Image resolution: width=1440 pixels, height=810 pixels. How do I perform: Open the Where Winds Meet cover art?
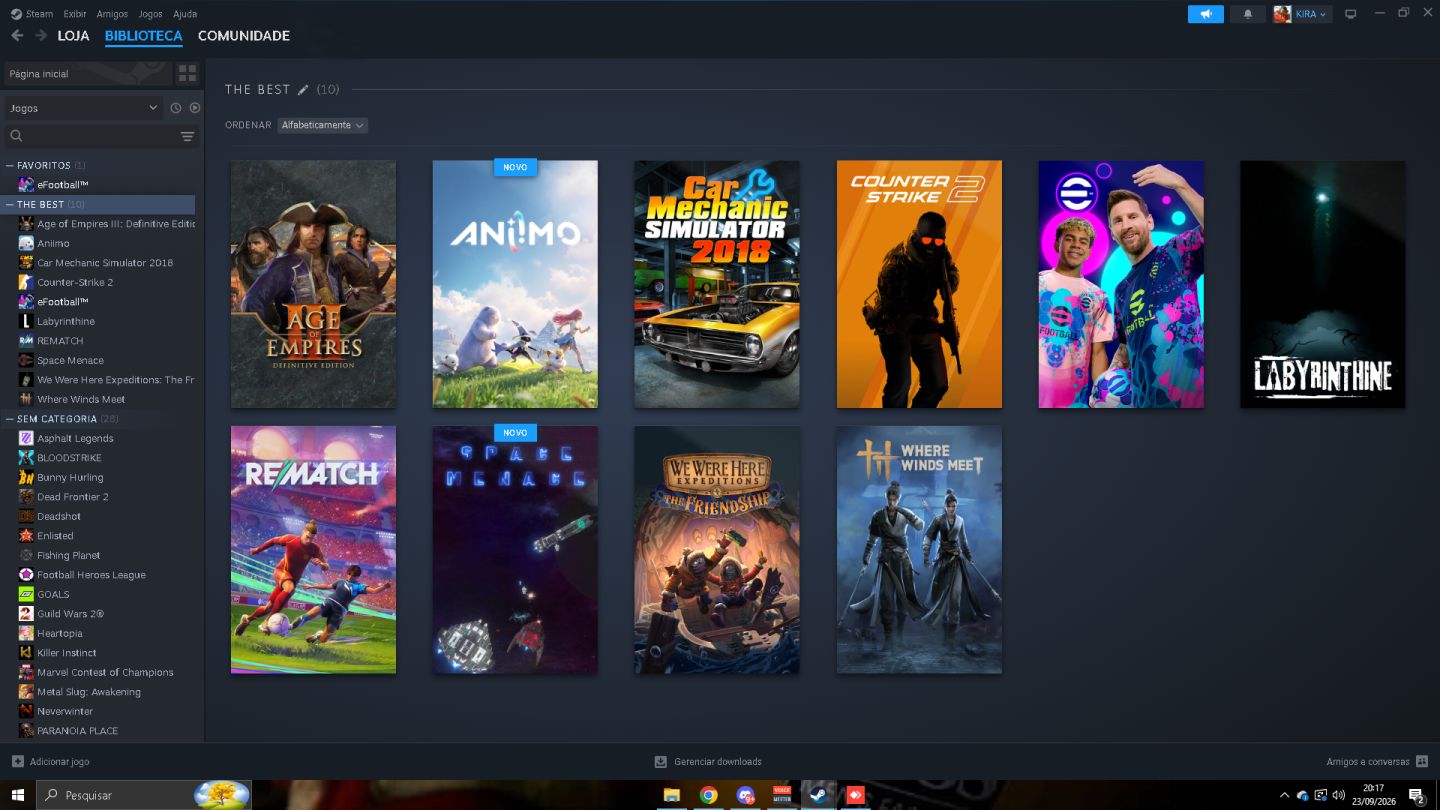[x=919, y=550]
